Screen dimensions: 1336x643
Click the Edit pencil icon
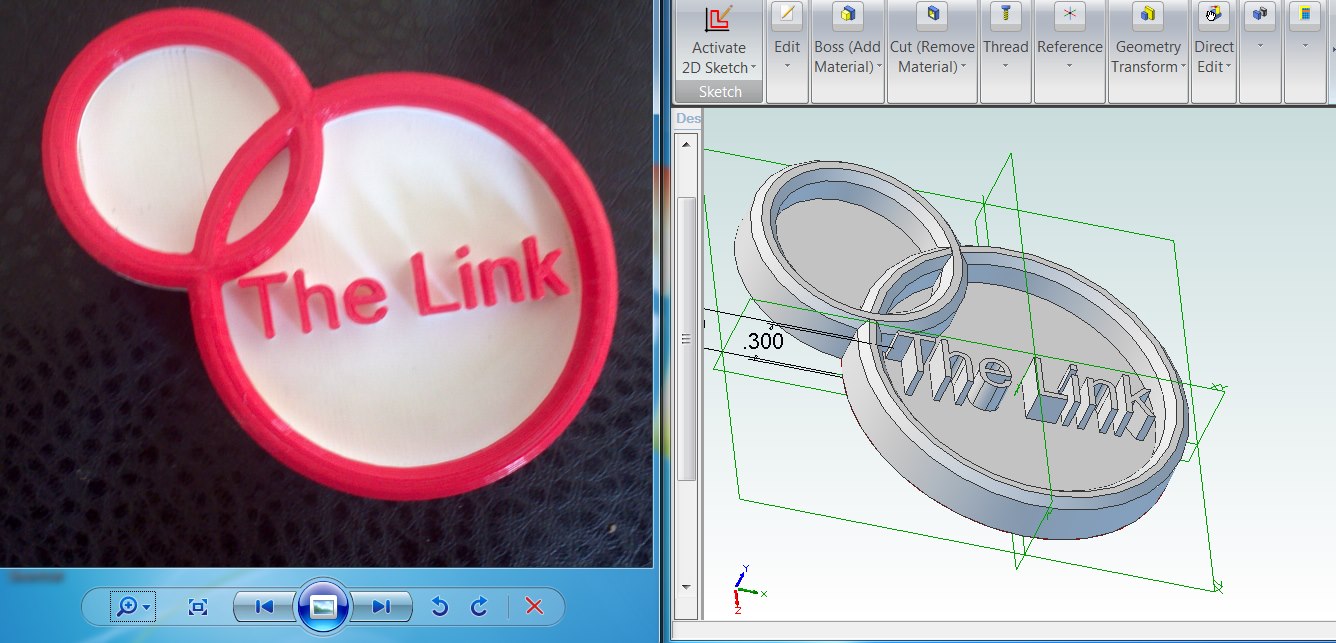787,14
